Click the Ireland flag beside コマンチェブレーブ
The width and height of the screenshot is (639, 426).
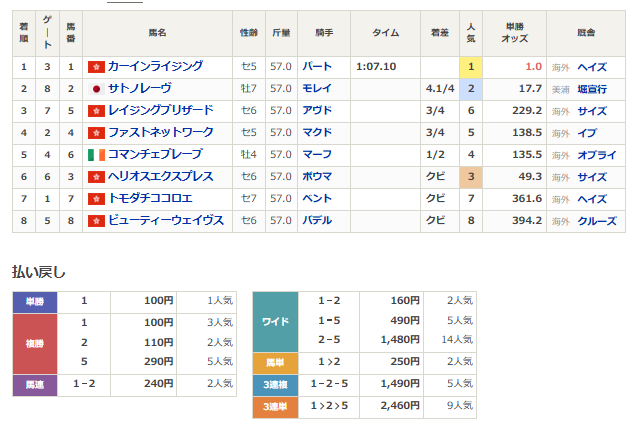point(96,155)
